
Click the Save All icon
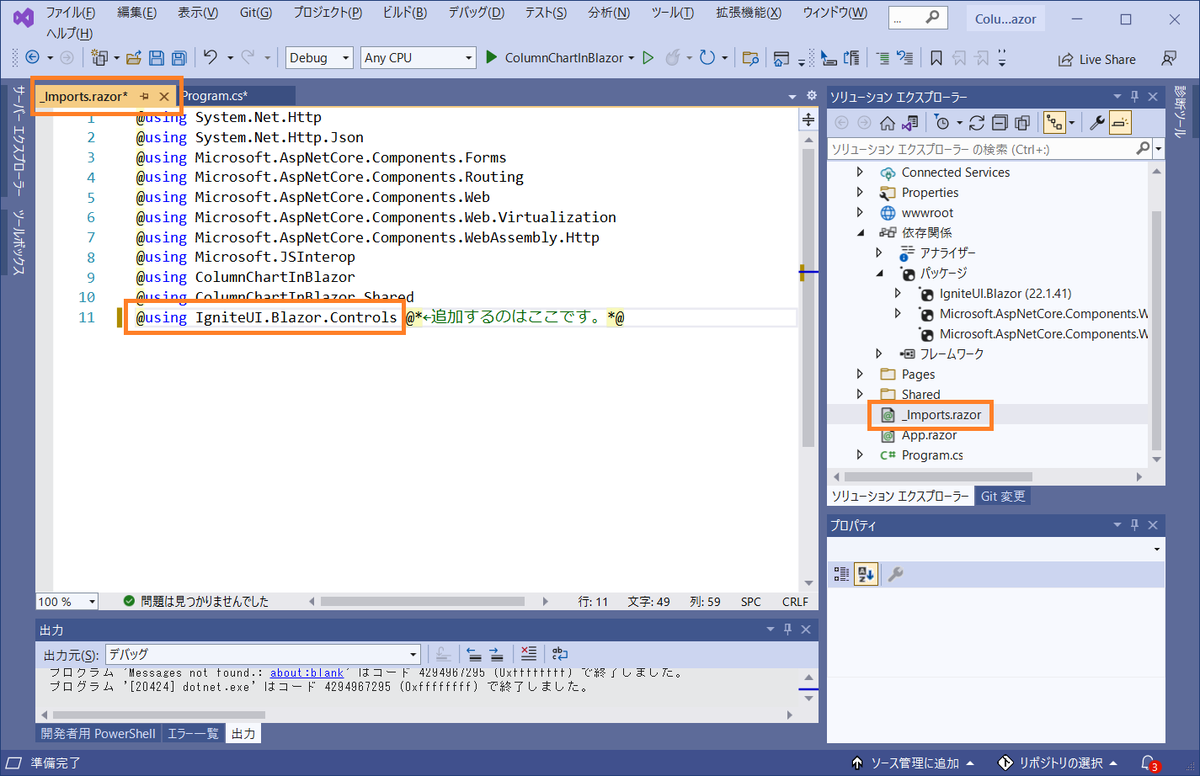[x=178, y=58]
